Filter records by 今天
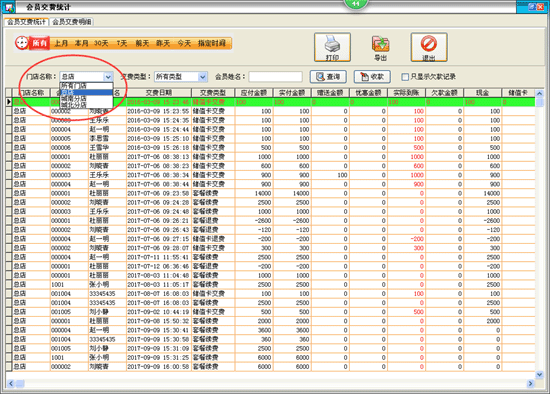Screen dimensions: 550x394 point(184,43)
